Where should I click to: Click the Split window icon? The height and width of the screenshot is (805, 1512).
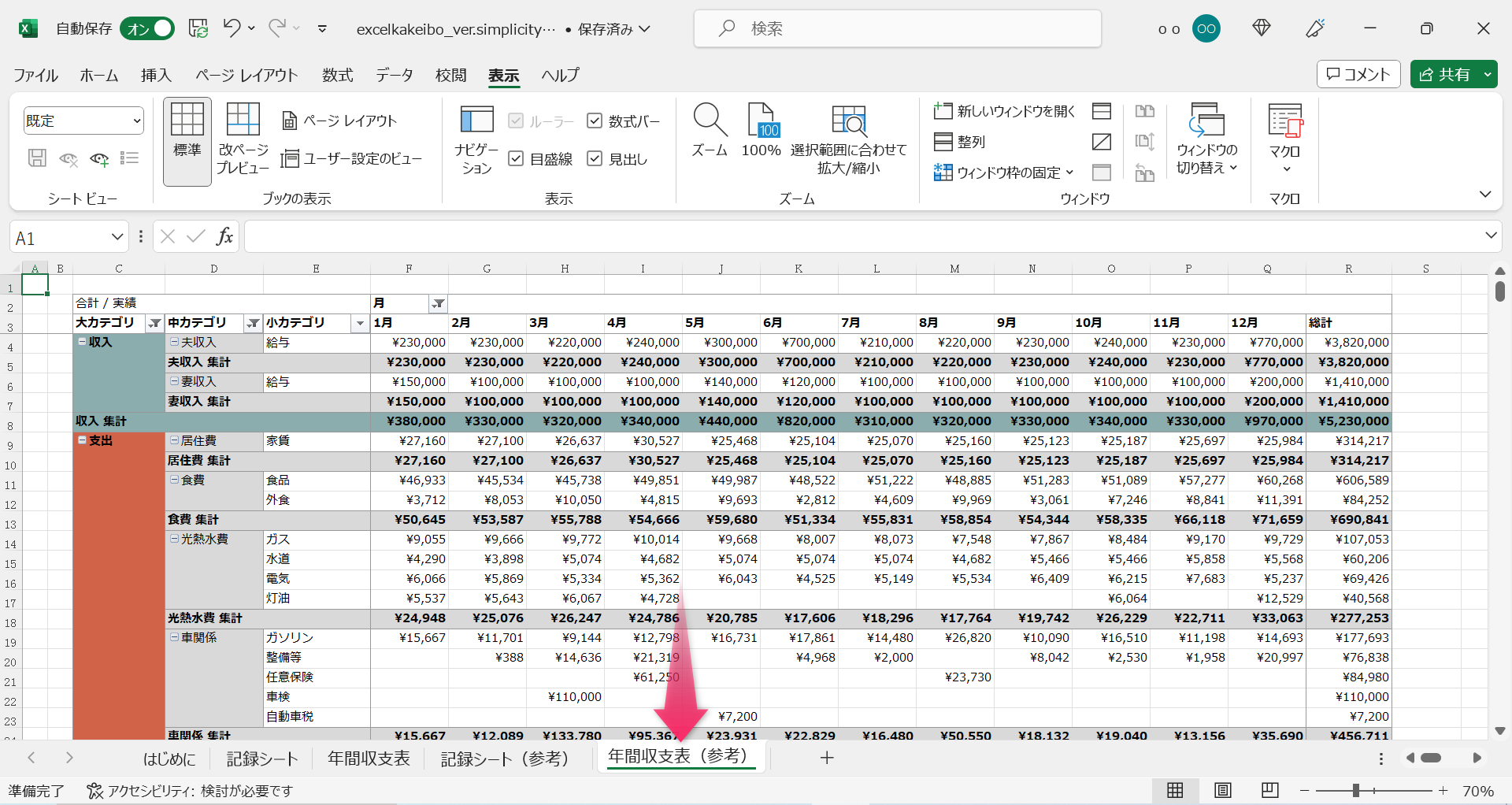1102,111
